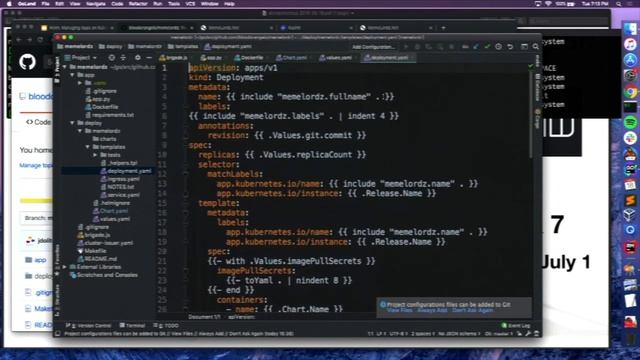Open service.yaml in project tree
Viewport: 640px width, 360px height.
tap(120, 195)
